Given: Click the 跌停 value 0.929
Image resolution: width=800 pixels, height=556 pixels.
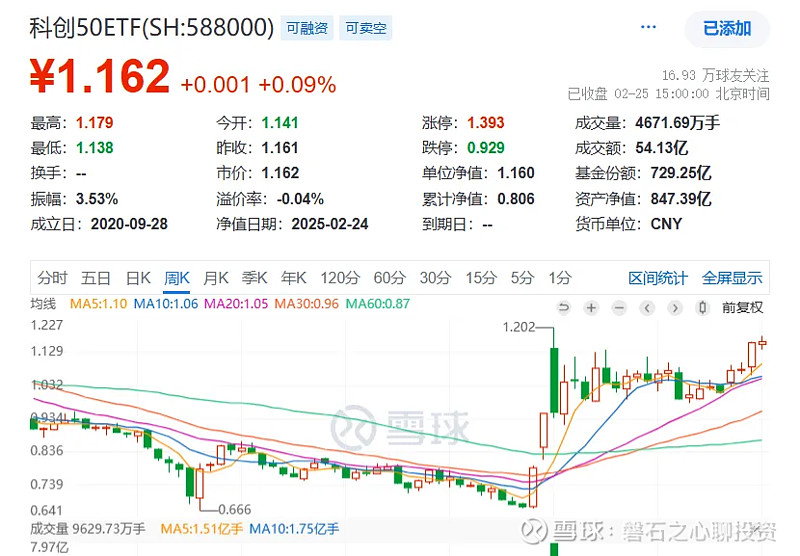Looking at the screenshot, I should pos(486,148).
